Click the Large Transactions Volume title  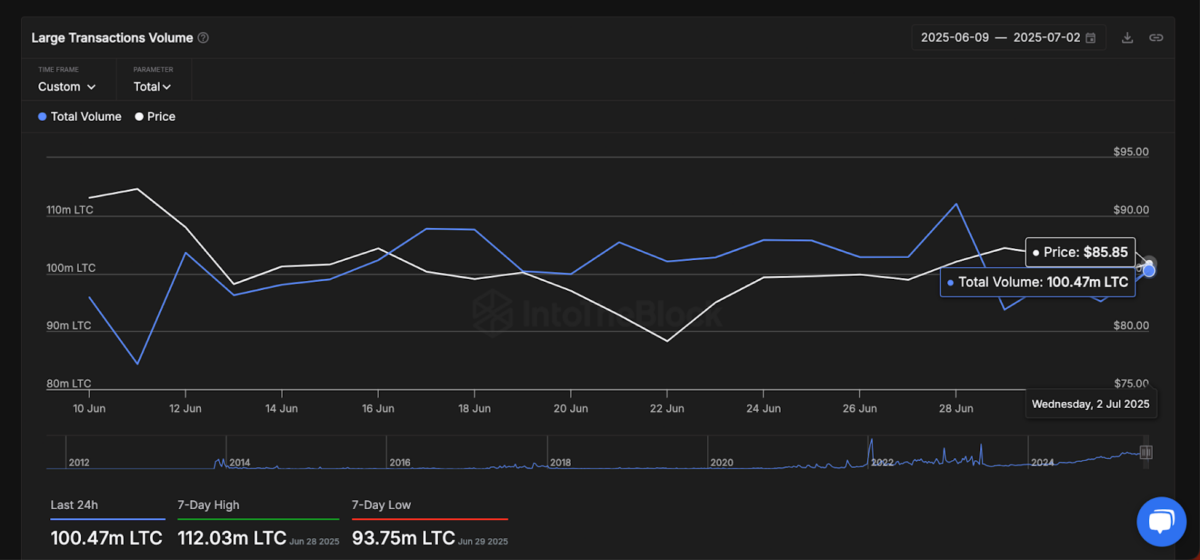click(x=112, y=38)
